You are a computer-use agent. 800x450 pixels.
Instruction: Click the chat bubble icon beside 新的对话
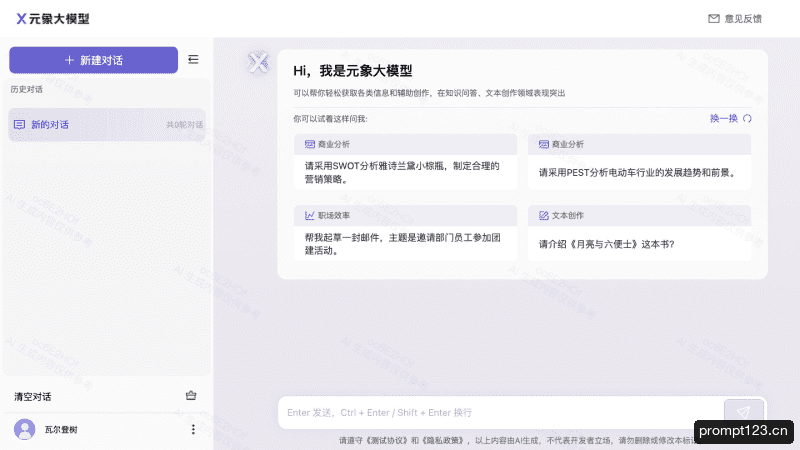pos(19,124)
